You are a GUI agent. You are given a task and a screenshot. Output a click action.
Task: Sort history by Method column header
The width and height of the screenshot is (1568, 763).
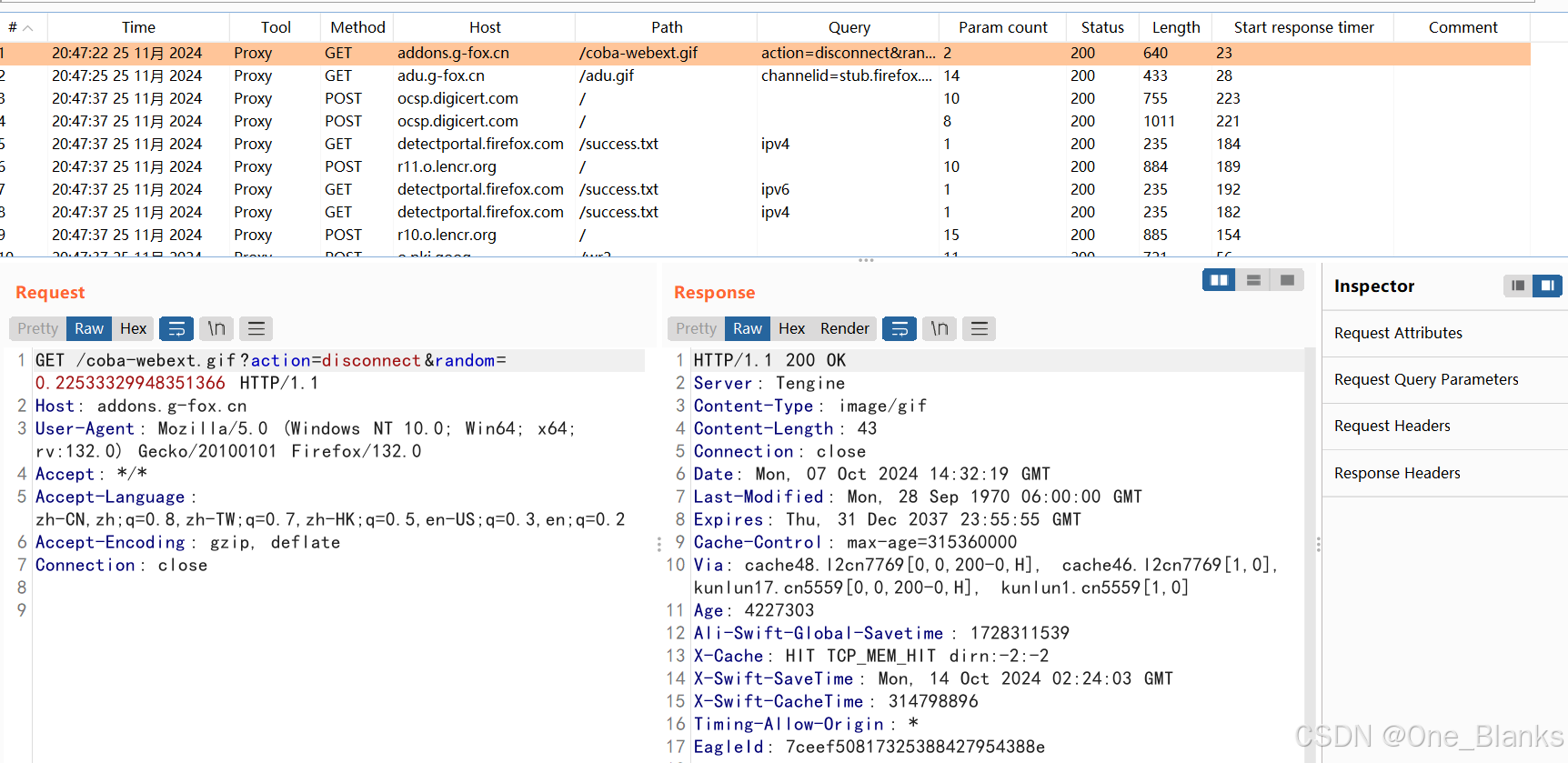[357, 27]
